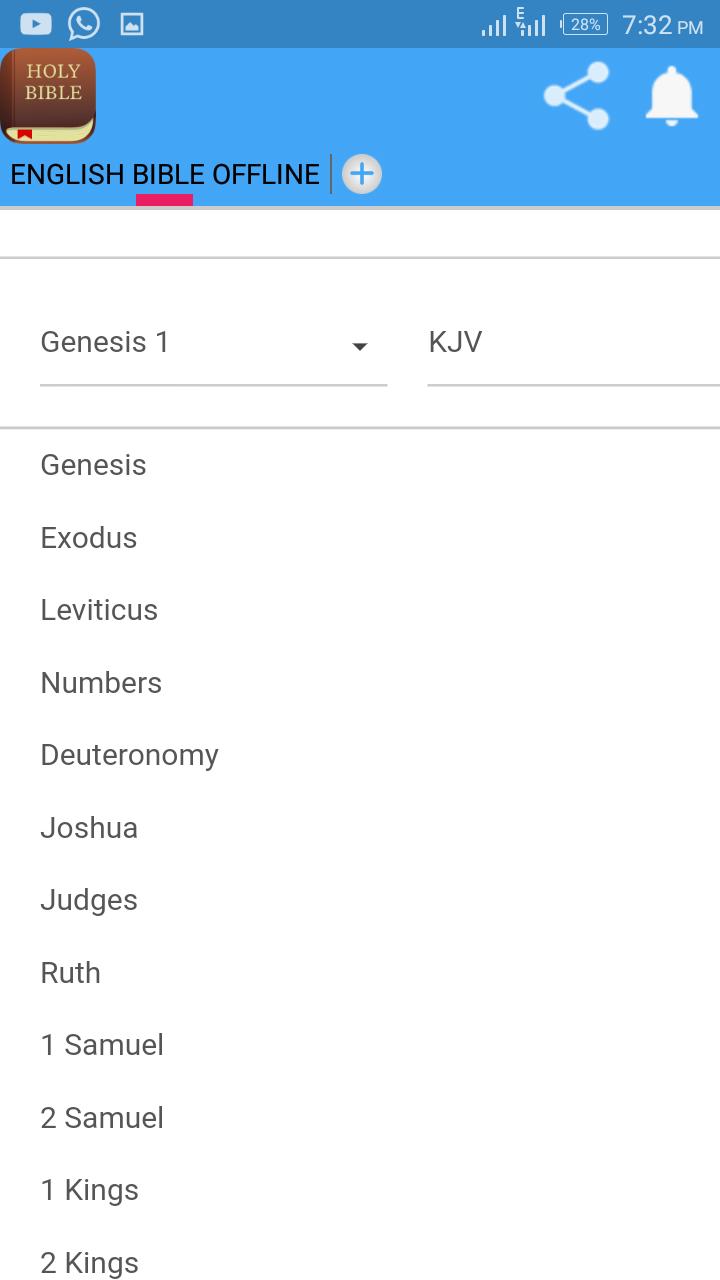Tap the battery indicator icon
This screenshot has width=720, height=1280.
pos(585,24)
